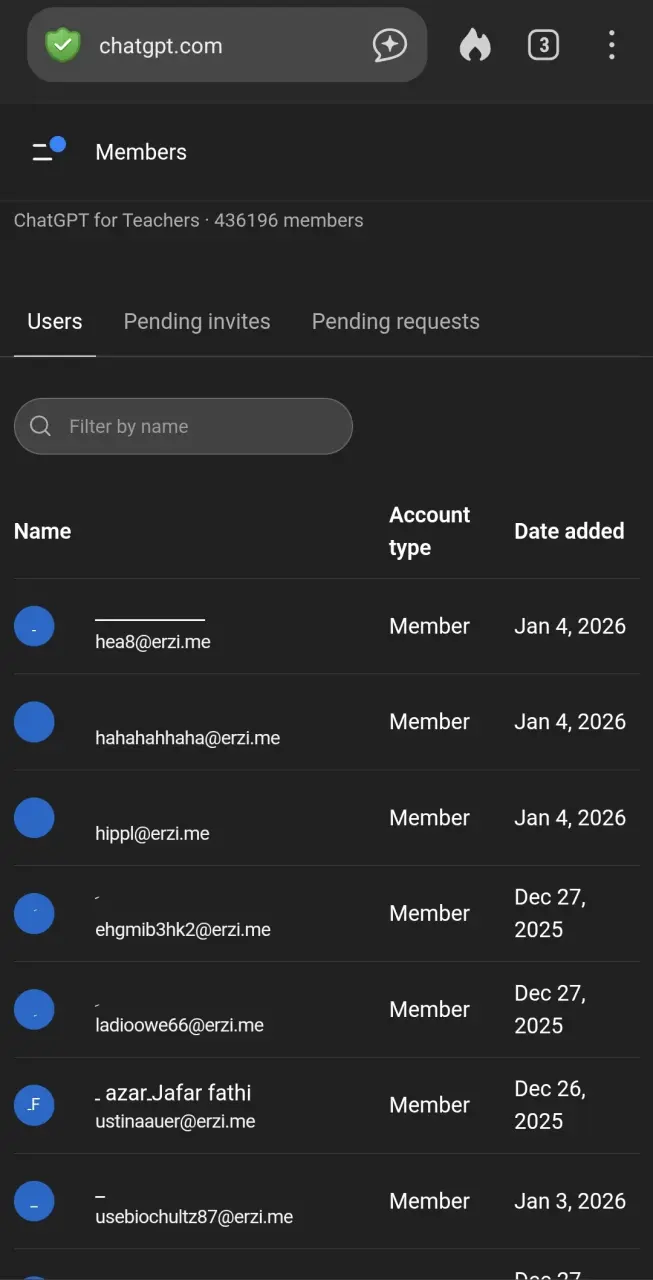Tap the avatar for hahahahhaha@erzi.me
The image size is (653, 1280).
click(x=34, y=722)
